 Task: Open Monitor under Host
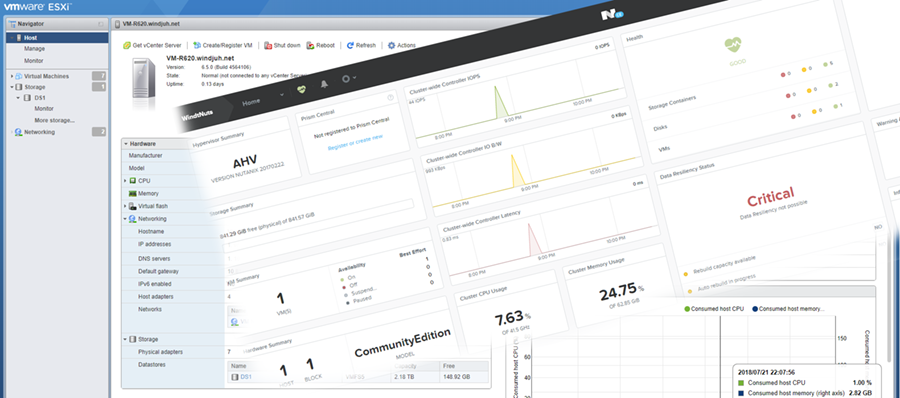tap(34, 60)
